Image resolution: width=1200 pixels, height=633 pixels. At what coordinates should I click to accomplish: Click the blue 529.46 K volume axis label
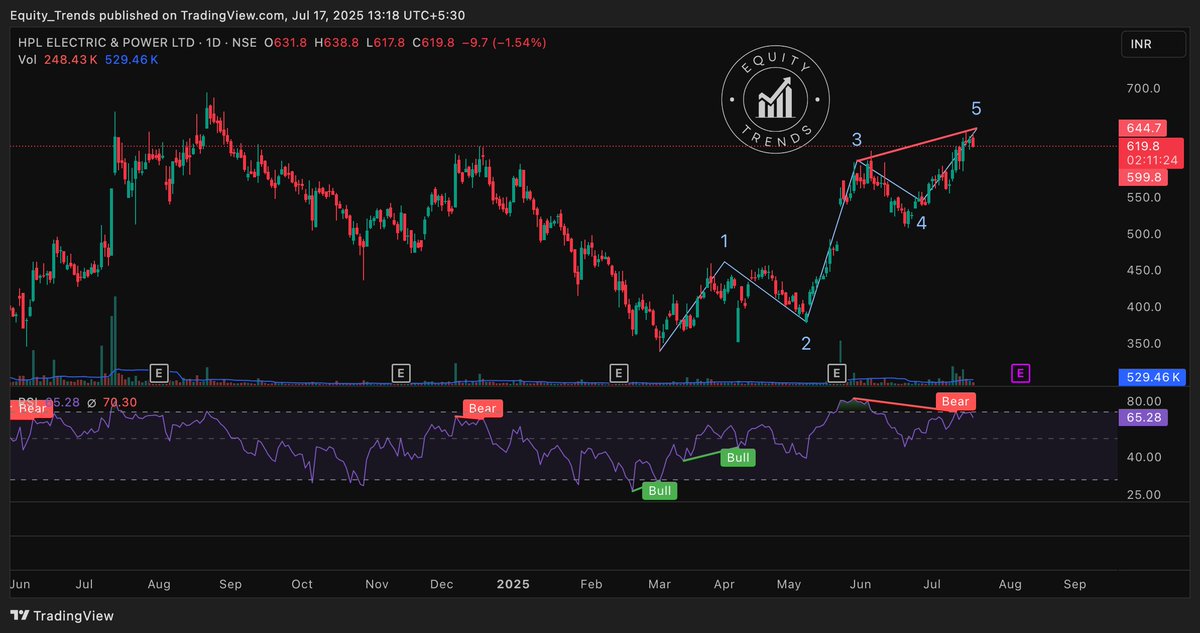pos(1153,377)
